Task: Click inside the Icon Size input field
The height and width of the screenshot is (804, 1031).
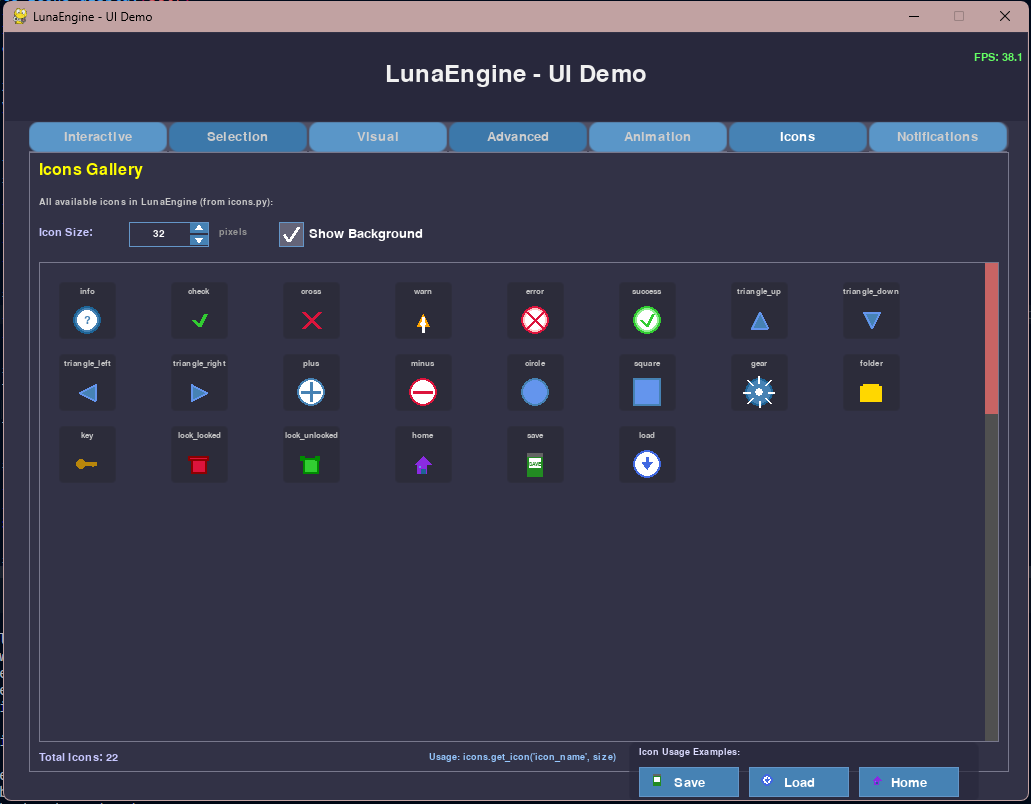Action: coord(160,234)
